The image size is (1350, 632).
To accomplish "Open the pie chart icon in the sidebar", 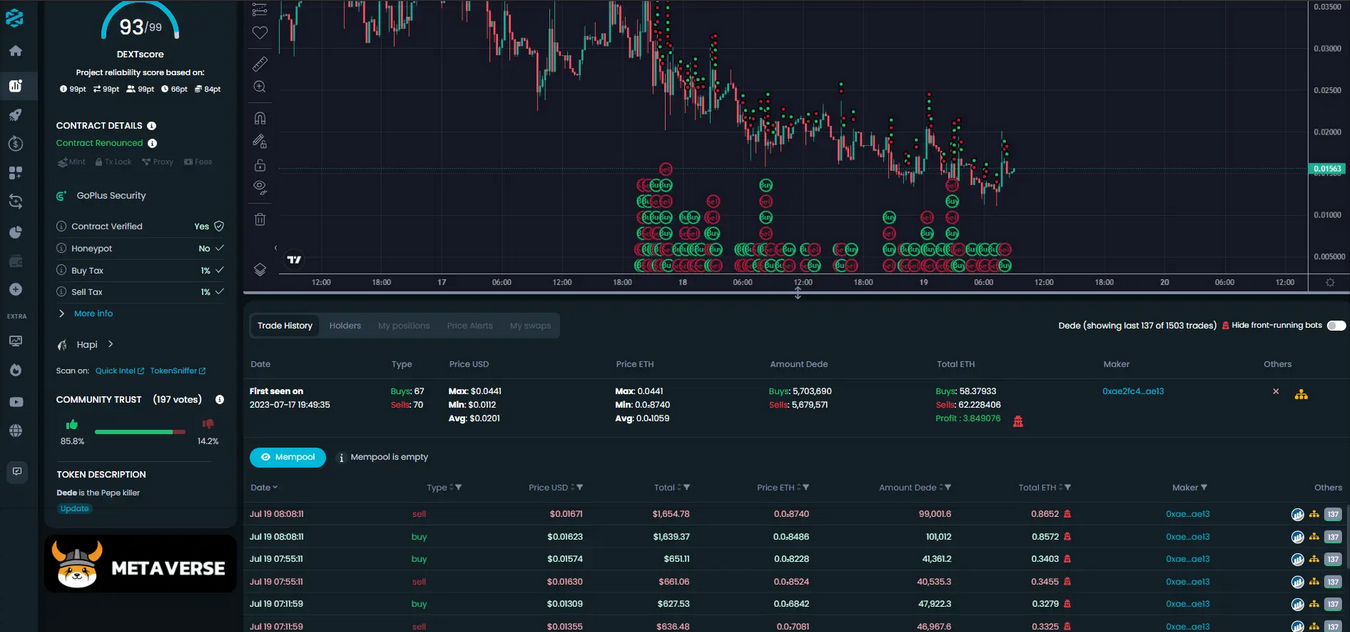I will pyautogui.click(x=15, y=232).
